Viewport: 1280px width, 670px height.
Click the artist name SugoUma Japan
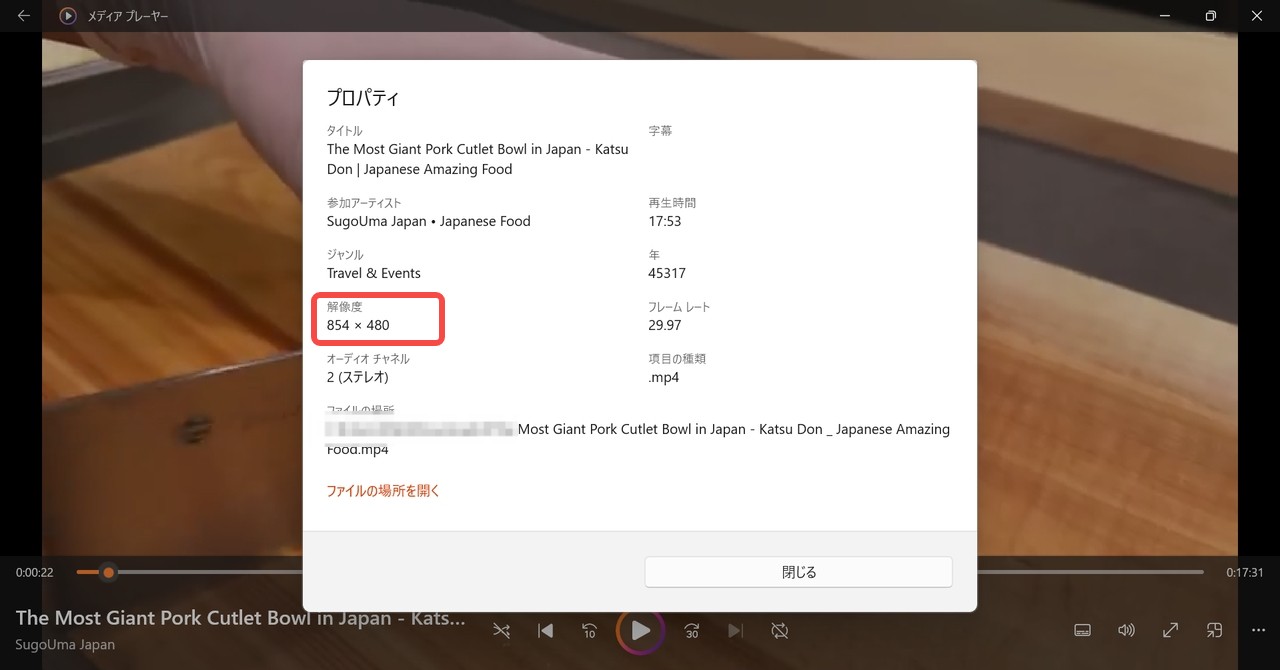pos(64,645)
